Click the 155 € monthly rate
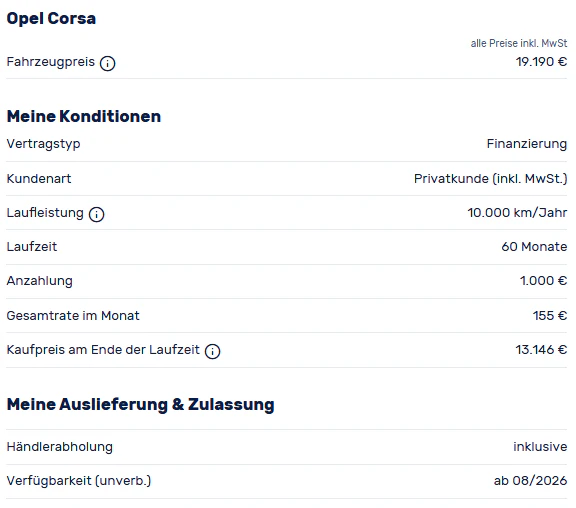This screenshot has width=576, height=508. coord(550,316)
